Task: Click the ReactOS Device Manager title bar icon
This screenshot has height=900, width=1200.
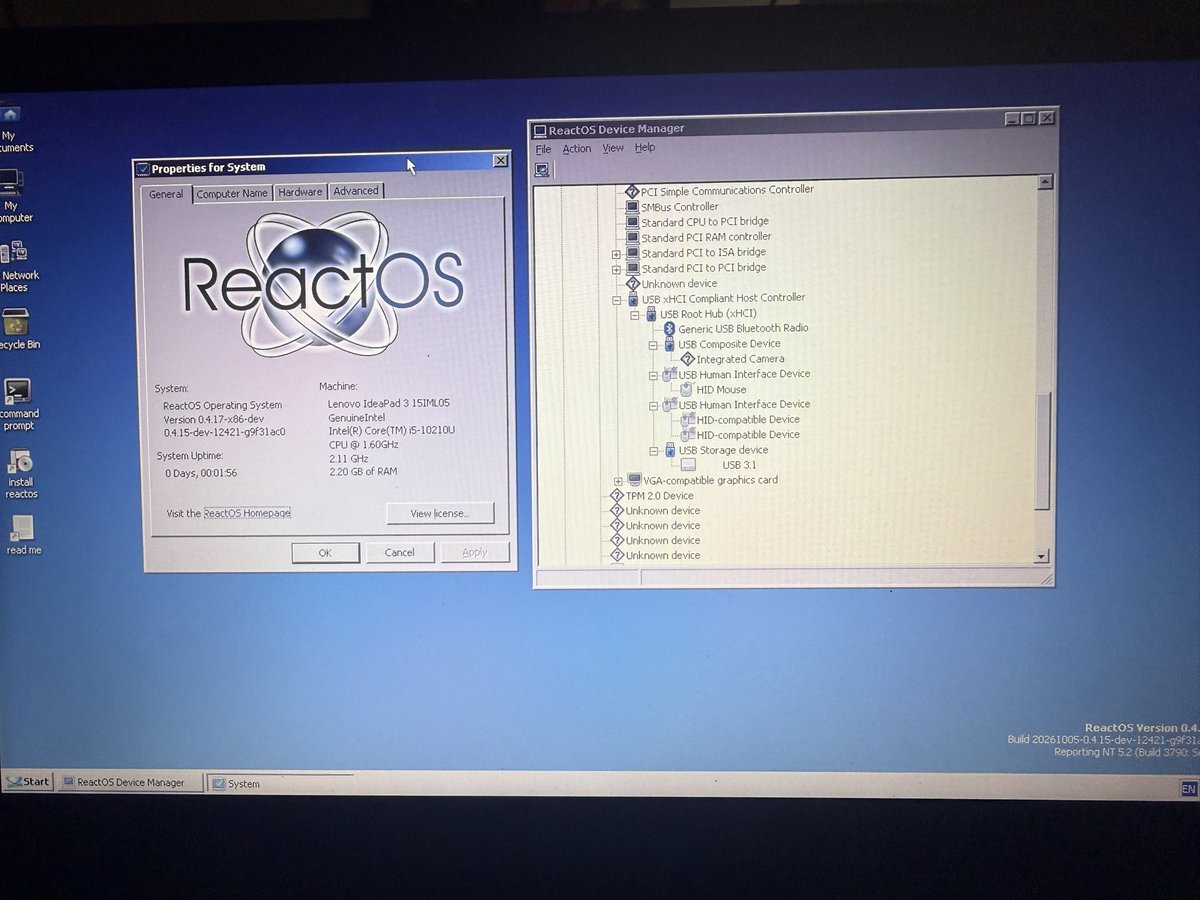Action: click(540, 130)
